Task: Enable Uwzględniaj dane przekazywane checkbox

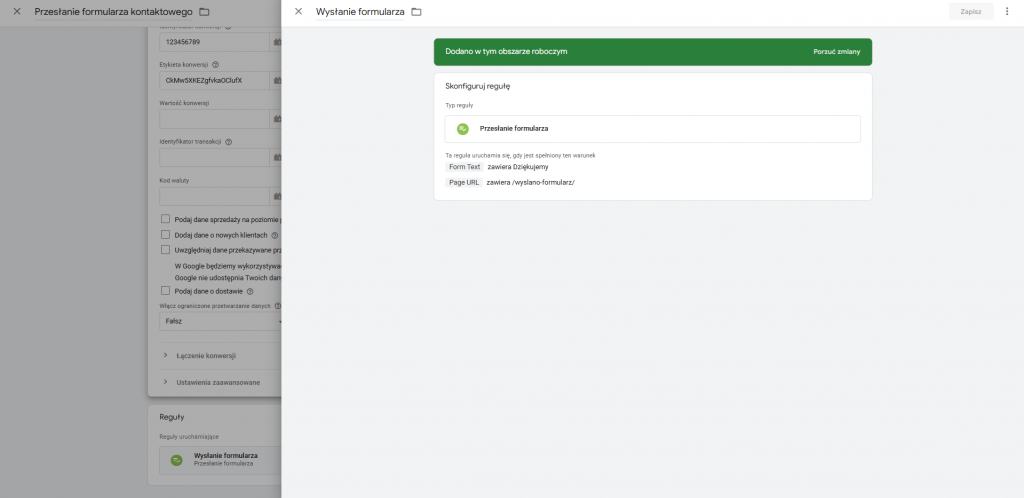Action: pos(165,249)
